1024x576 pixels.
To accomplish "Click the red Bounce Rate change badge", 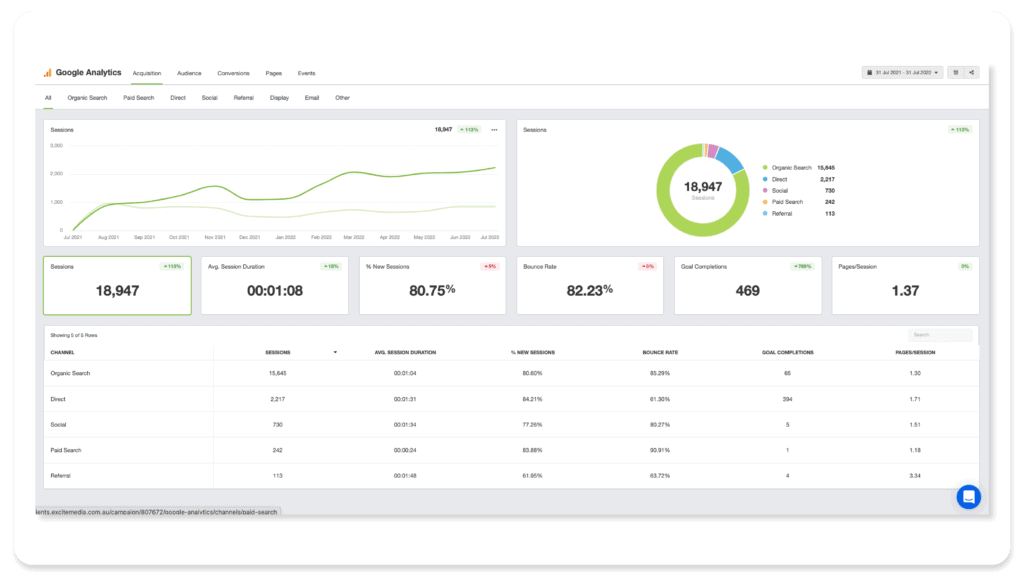I will [x=647, y=266].
